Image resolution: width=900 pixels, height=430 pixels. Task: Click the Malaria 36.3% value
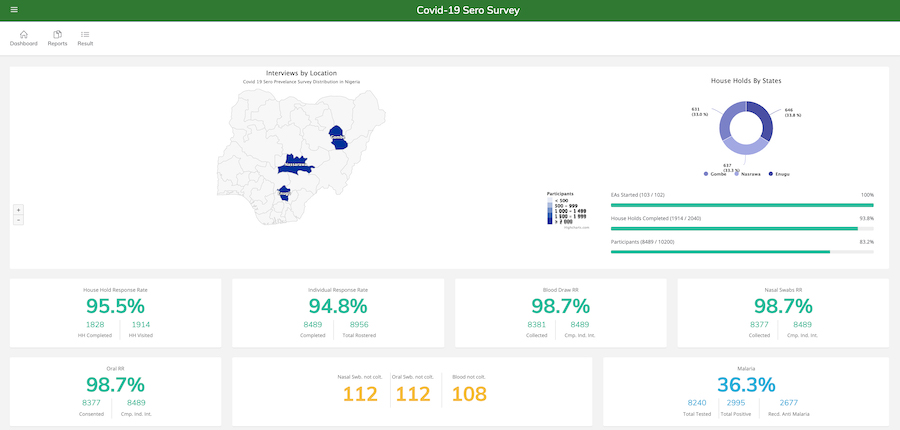click(x=745, y=384)
